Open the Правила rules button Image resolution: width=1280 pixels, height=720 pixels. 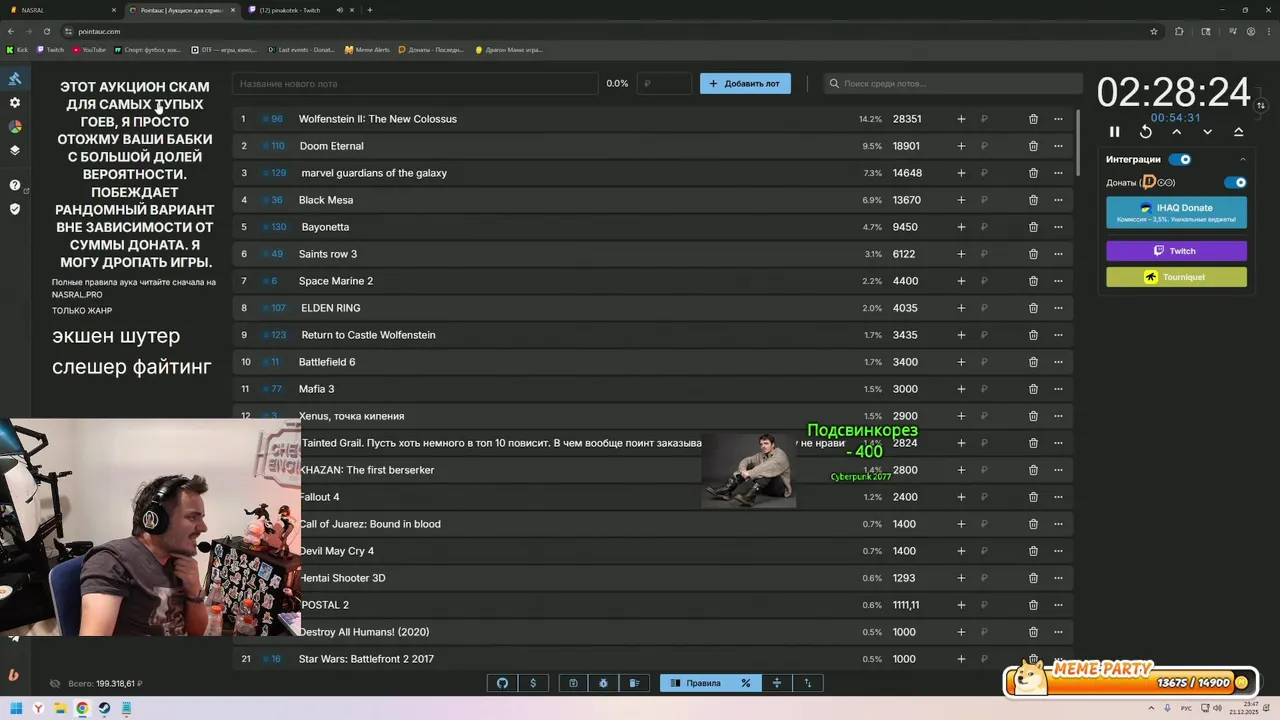(x=695, y=683)
